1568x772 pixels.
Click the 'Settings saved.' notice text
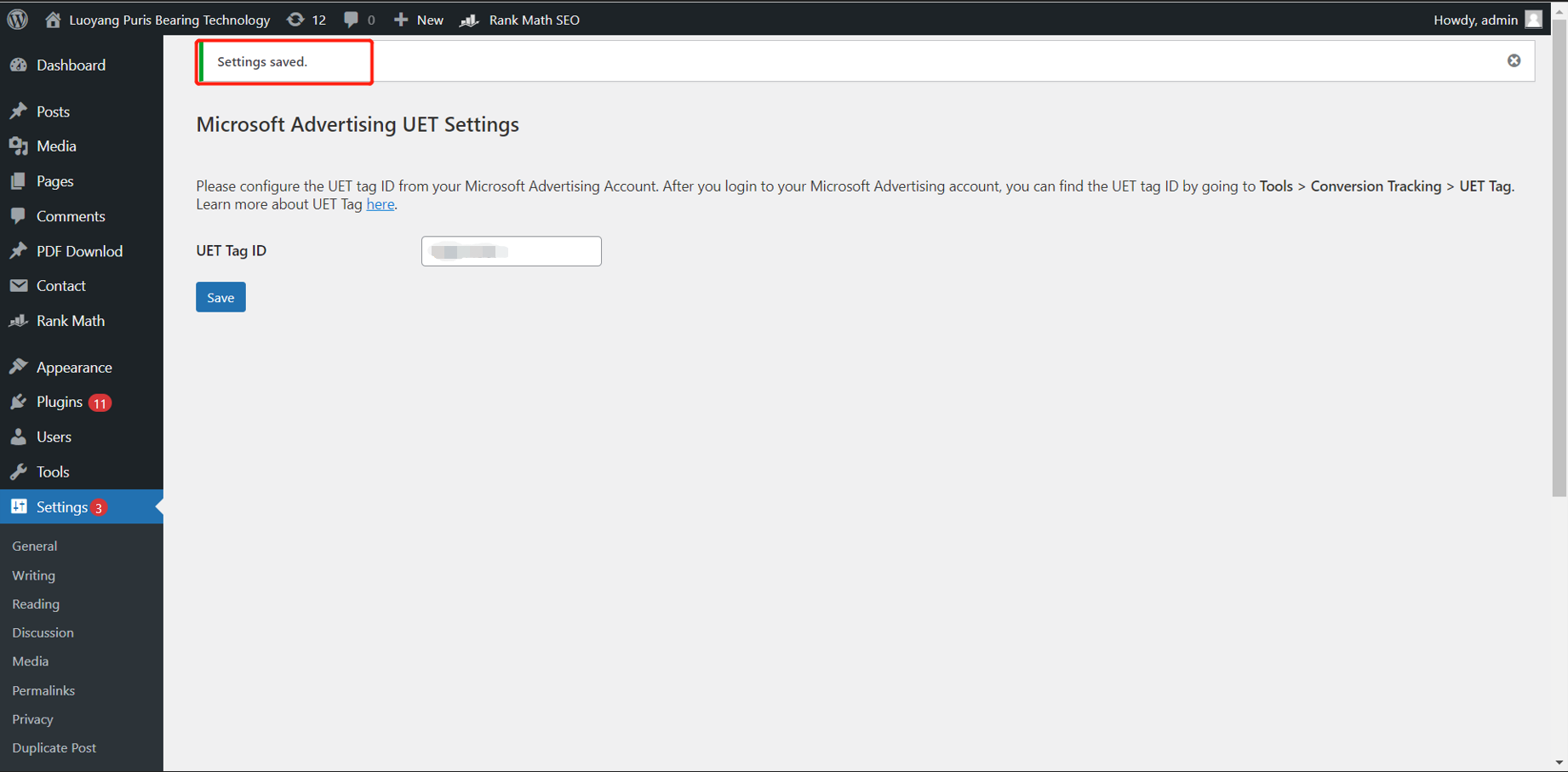click(262, 61)
